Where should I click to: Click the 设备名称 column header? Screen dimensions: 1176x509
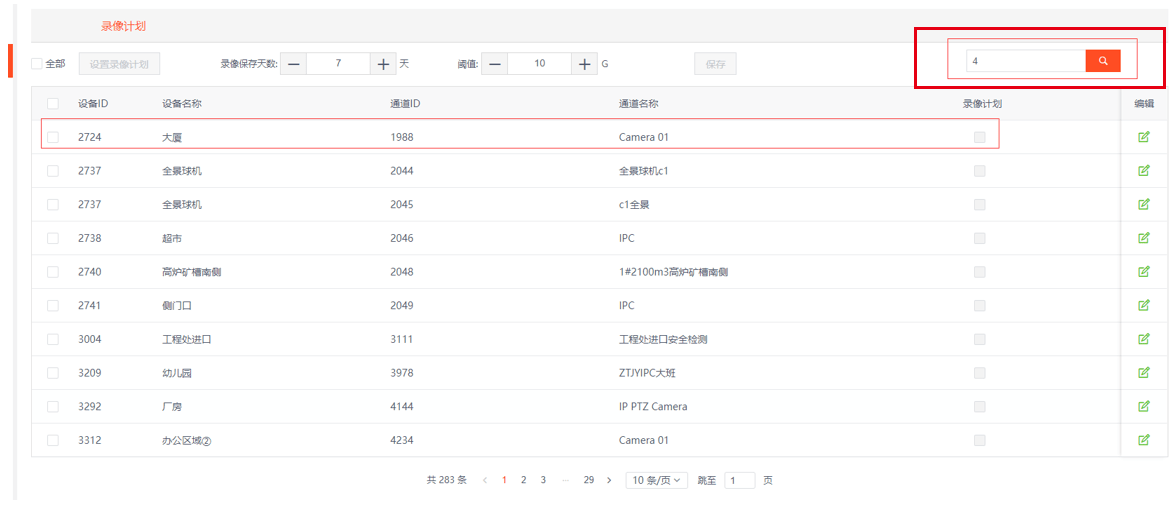click(182, 103)
